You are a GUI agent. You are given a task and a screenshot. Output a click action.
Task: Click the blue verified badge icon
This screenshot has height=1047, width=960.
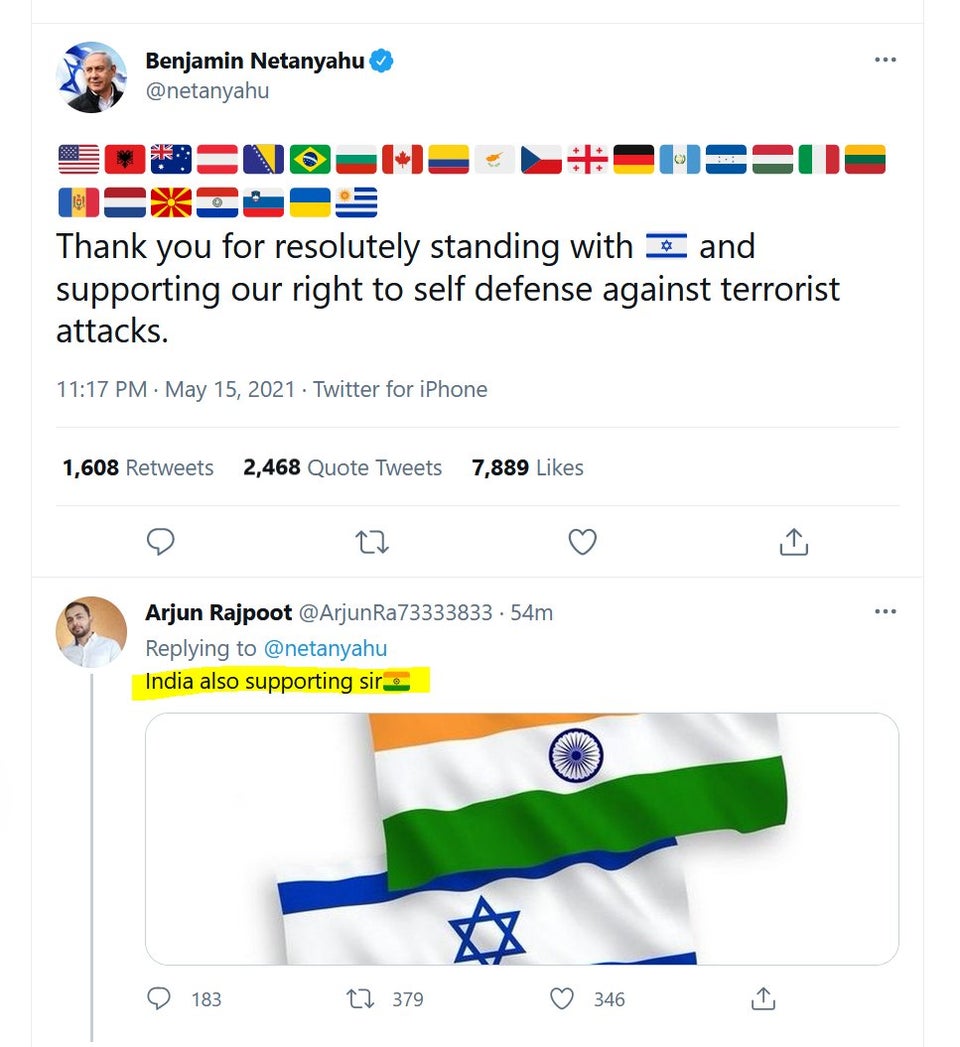(x=381, y=61)
